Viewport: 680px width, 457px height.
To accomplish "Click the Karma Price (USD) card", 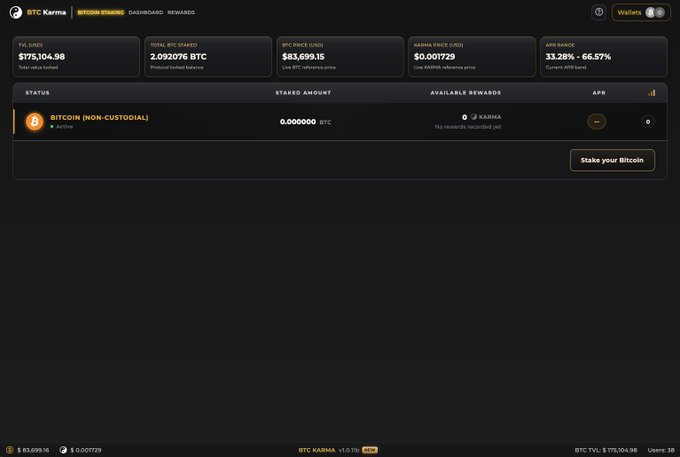I will click(x=472, y=56).
